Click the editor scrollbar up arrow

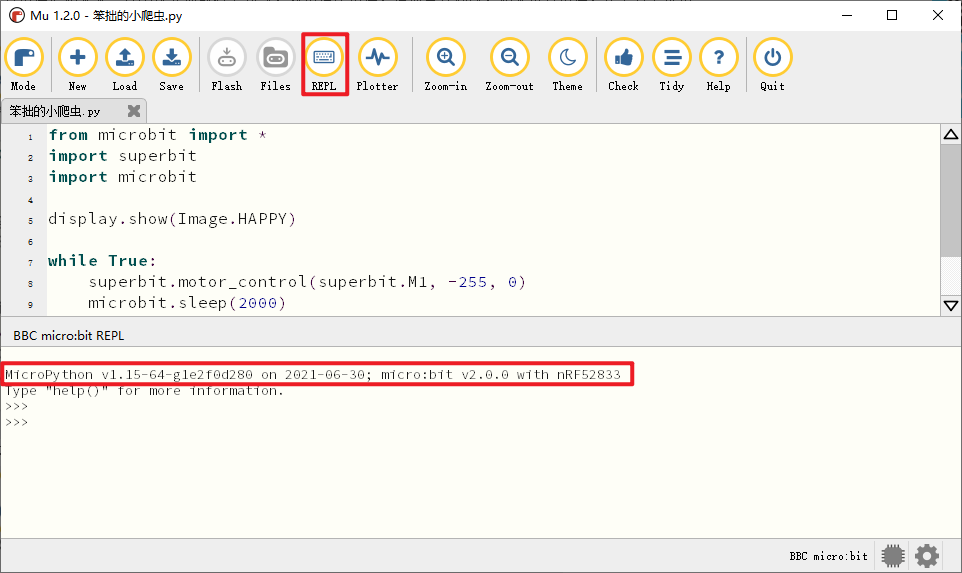951,134
